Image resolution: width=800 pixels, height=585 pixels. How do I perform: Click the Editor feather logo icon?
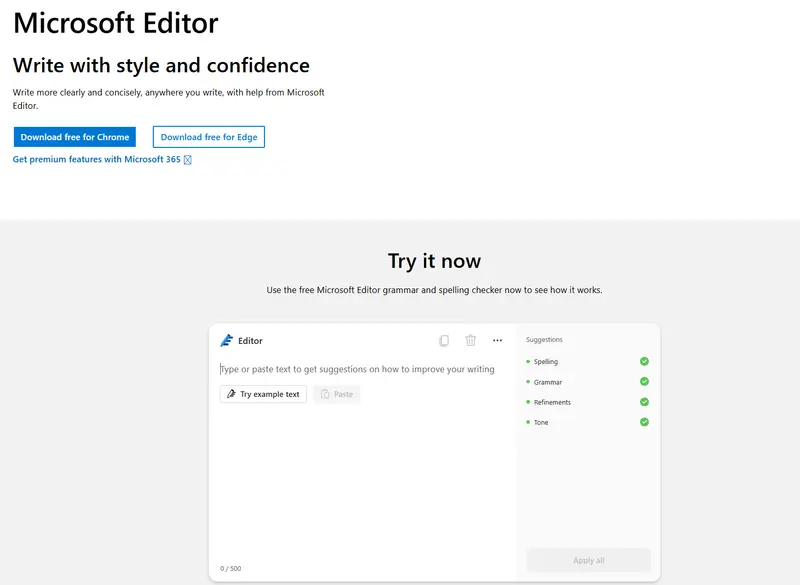(227, 340)
